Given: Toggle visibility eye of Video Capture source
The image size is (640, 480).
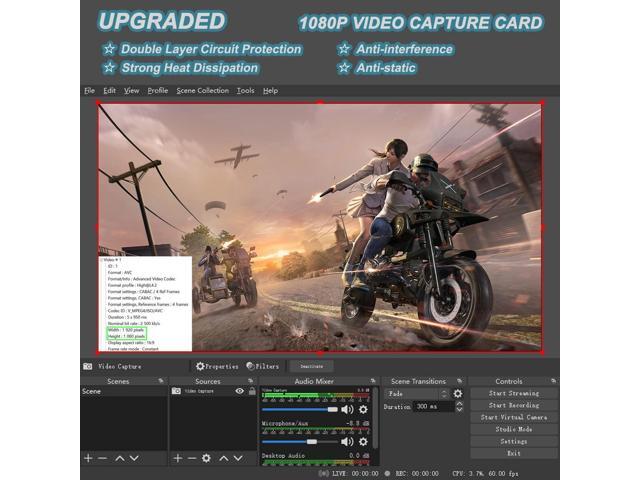Looking at the screenshot, I should 240,391.
